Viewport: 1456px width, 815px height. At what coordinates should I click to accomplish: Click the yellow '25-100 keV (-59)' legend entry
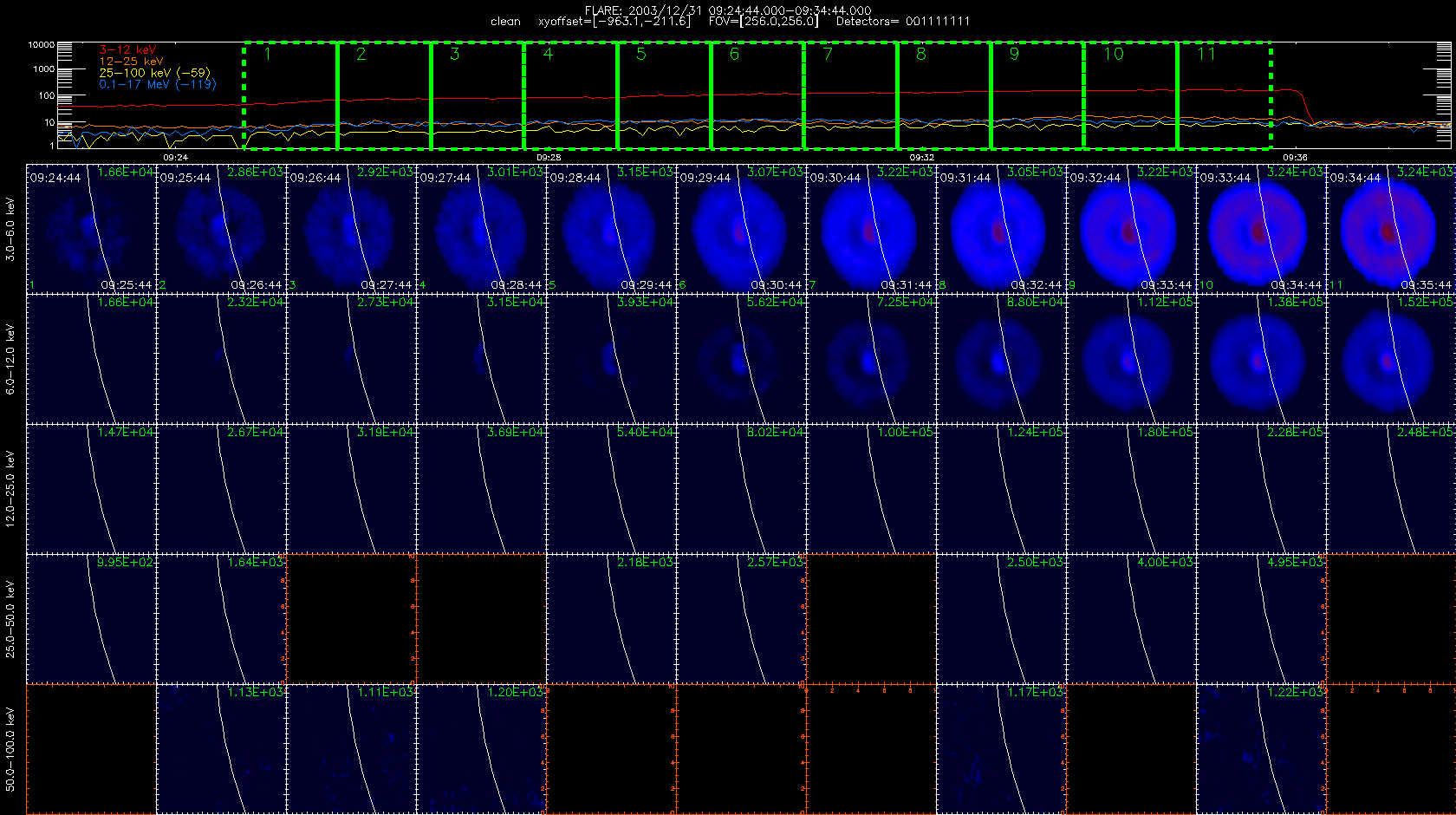pos(154,73)
